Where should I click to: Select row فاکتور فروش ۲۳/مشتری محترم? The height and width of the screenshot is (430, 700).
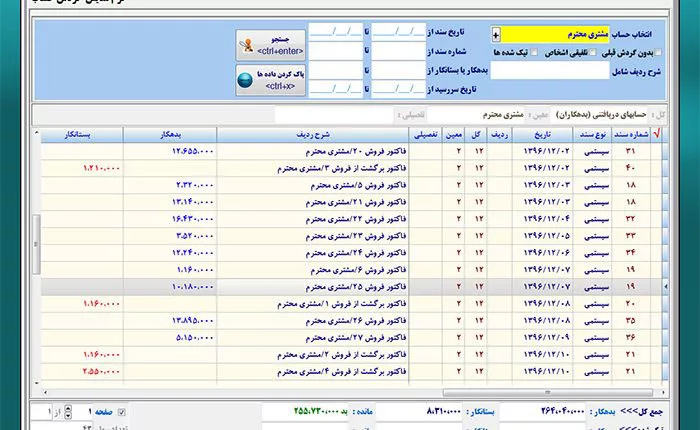[351, 236]
